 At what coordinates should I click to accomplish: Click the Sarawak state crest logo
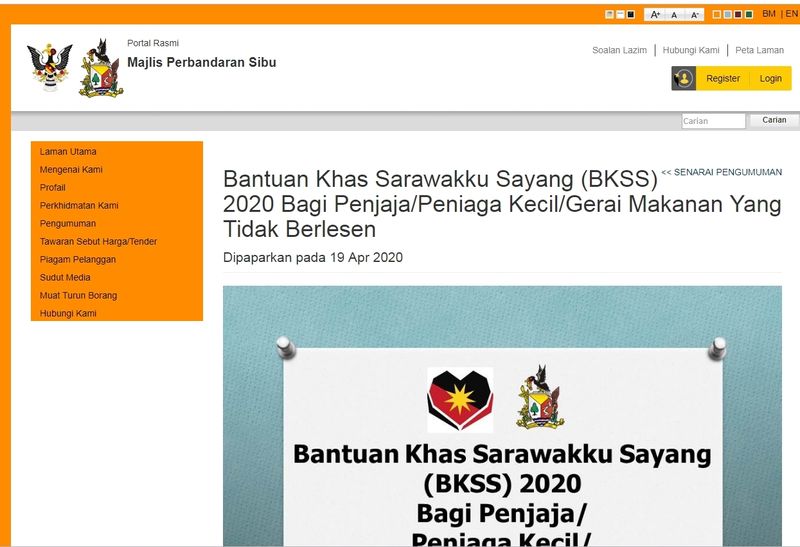point(49,67)
